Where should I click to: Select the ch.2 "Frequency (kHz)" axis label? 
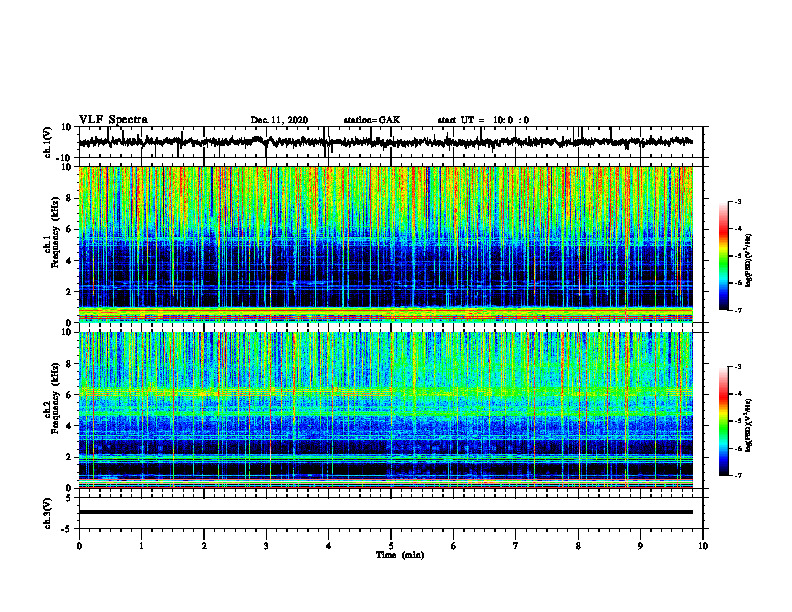click(55, 398)
